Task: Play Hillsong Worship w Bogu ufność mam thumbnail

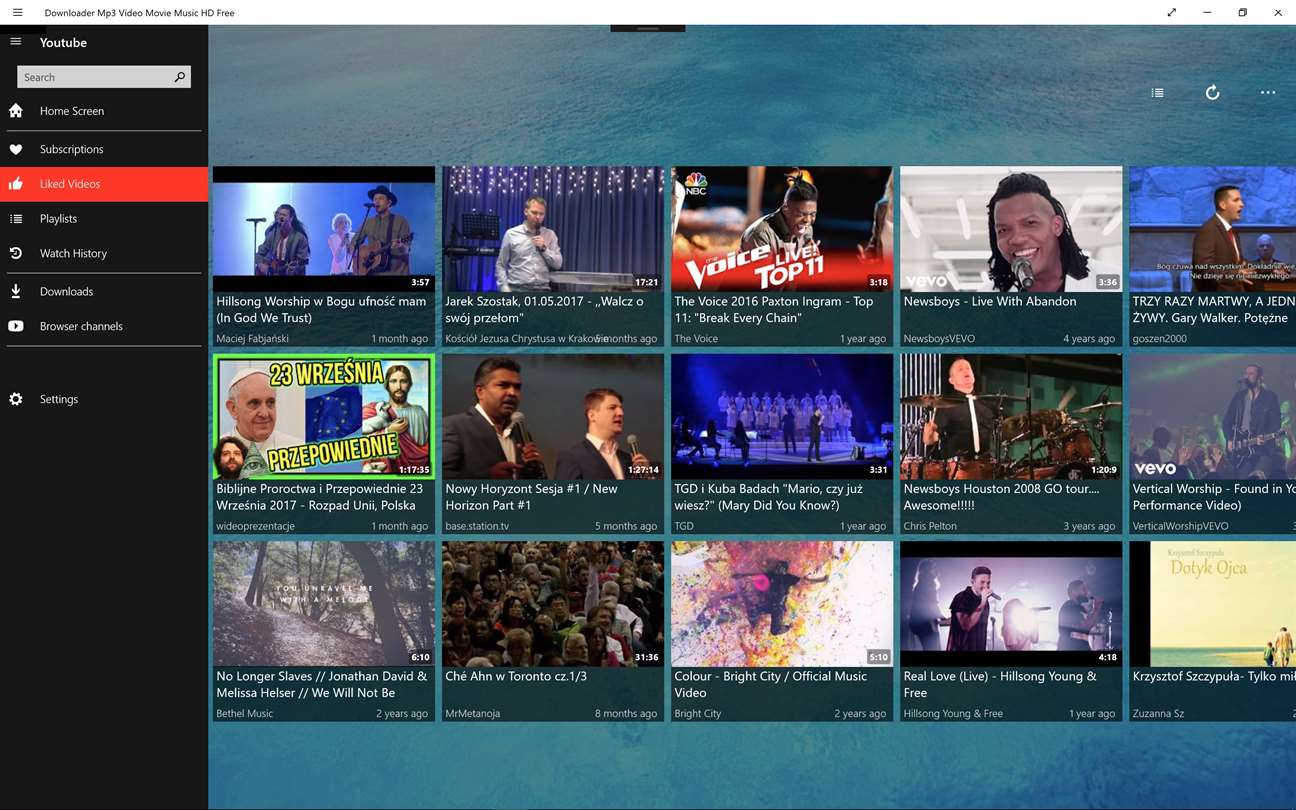Action: coord(323,229)
